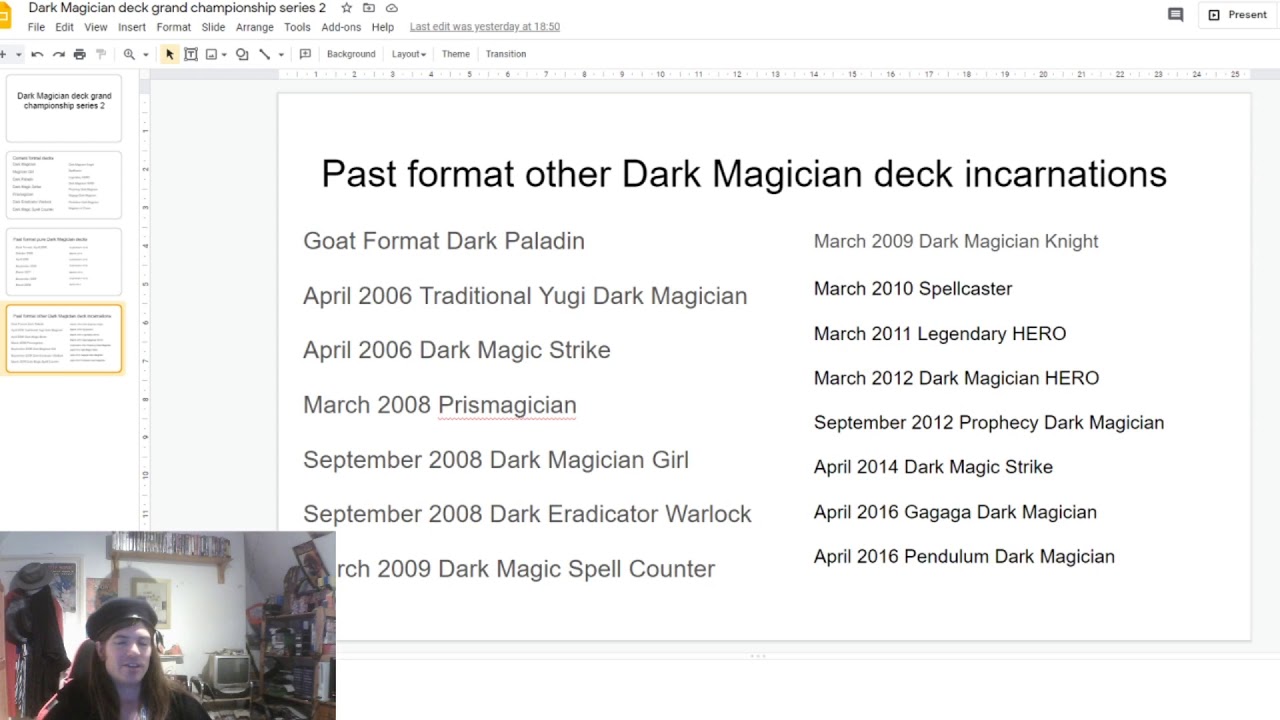This screenshot has height=720, width=1280.
Task: Open the Slide menu
Action: pos(213,27)
